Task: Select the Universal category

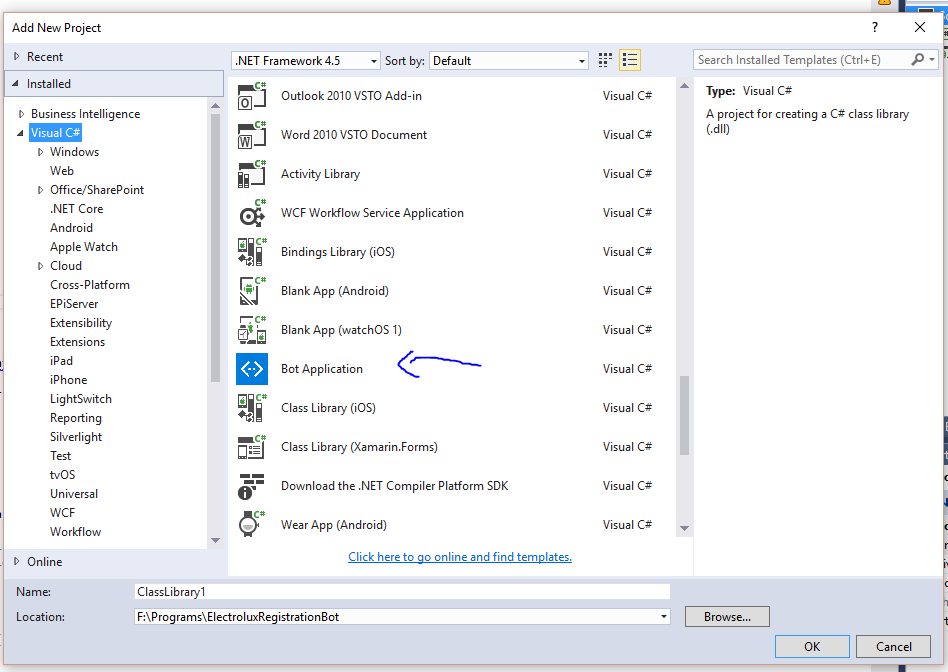Action: [74, 494]
